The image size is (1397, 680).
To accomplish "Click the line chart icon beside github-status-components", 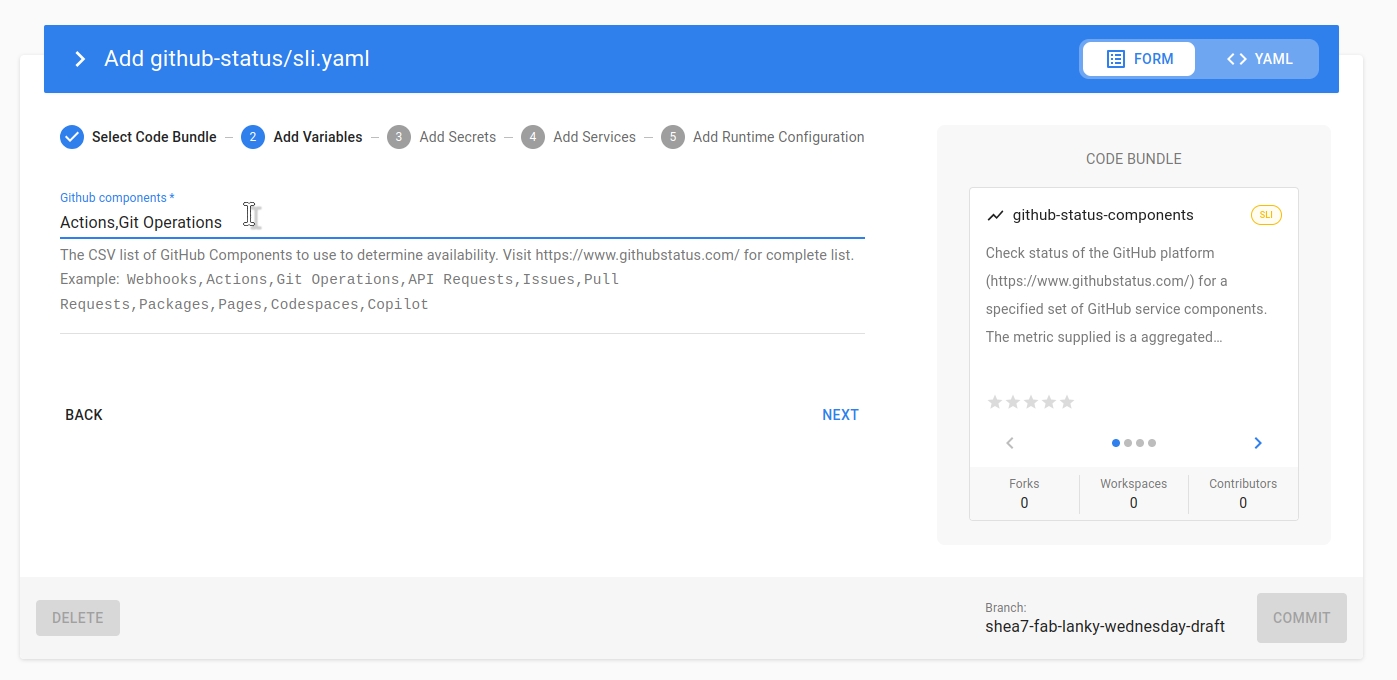I will tap(997, 214).
